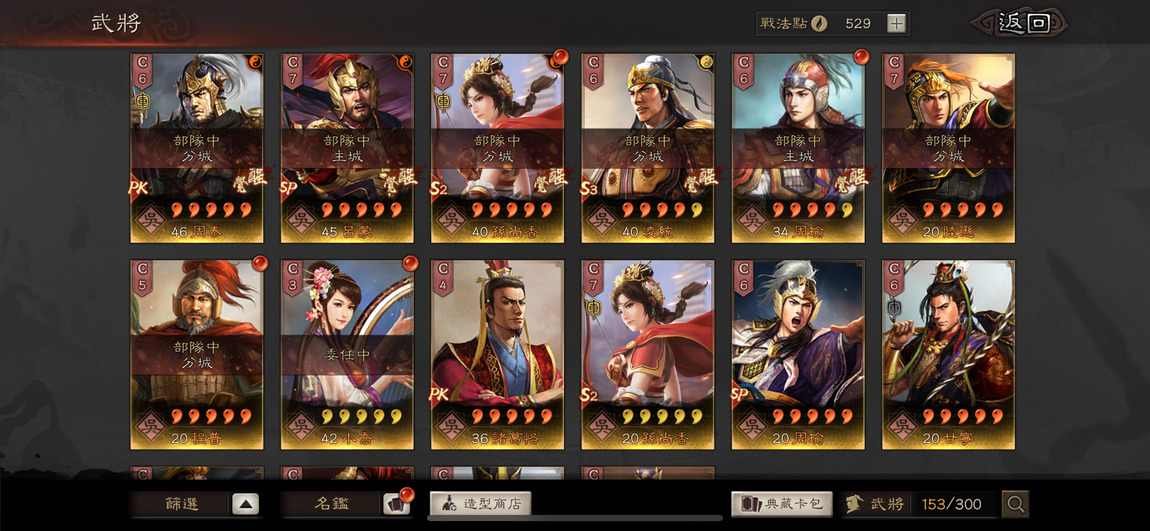This screenshot has width=1150, height=531.
Task: Click the plus icon beside 戰法點 529
Action: pos(896,23)
